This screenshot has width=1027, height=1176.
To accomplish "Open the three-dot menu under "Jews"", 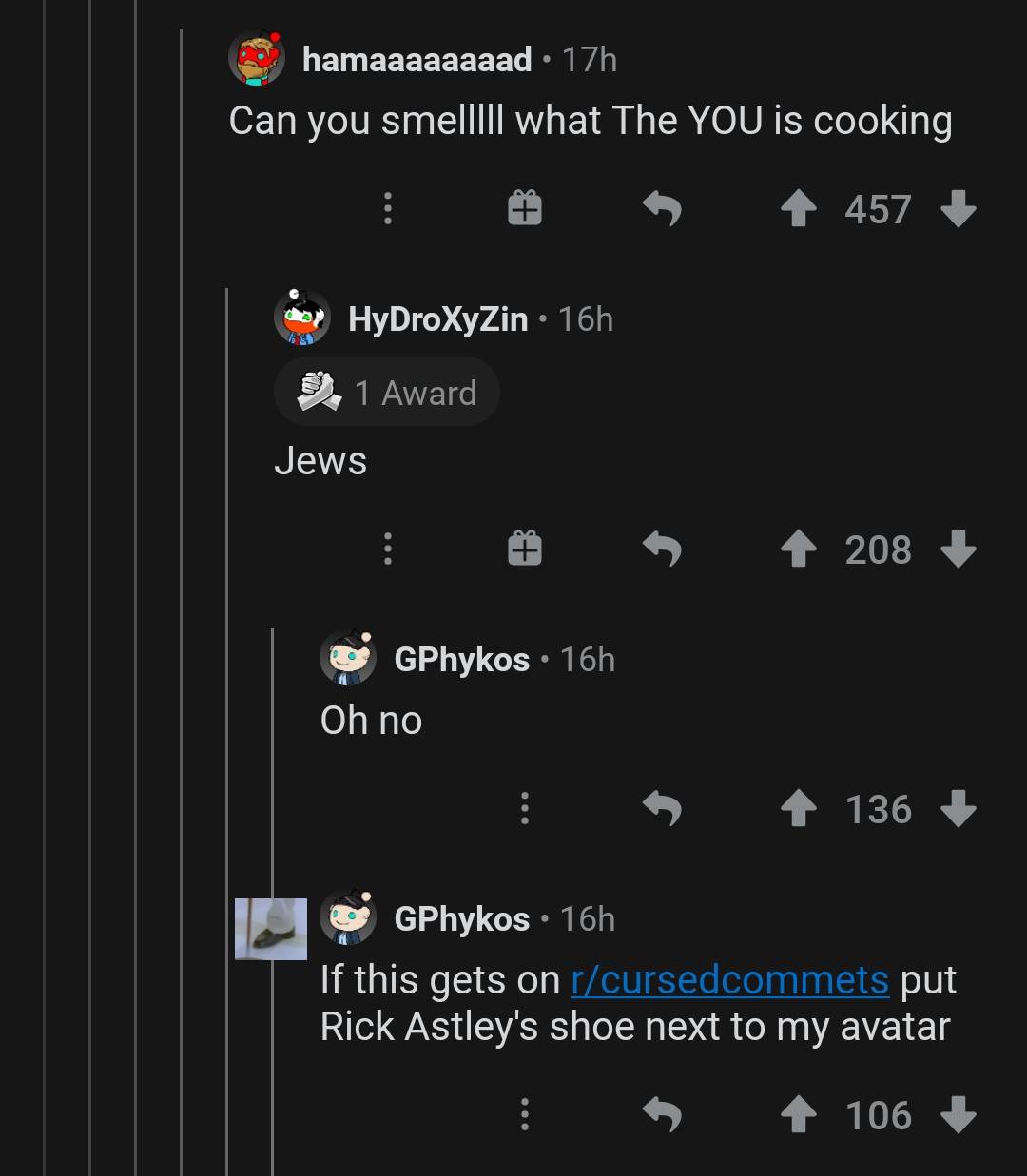I will [388, 549].
